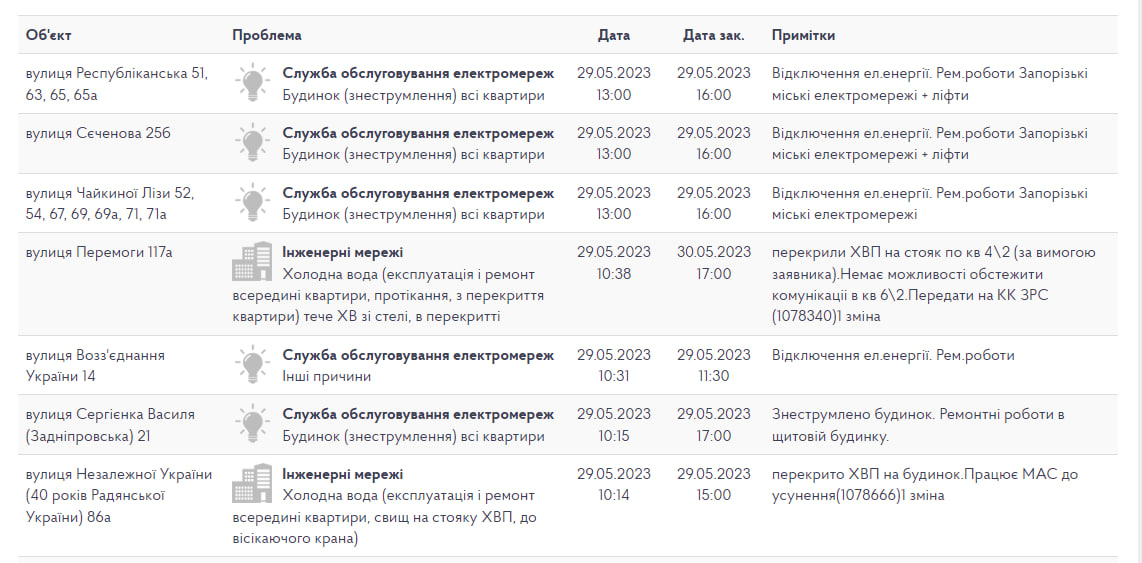Select address вулиця Перемоги 117а
This screenshot has width=1142, height=563.
(x=99, y=252)
